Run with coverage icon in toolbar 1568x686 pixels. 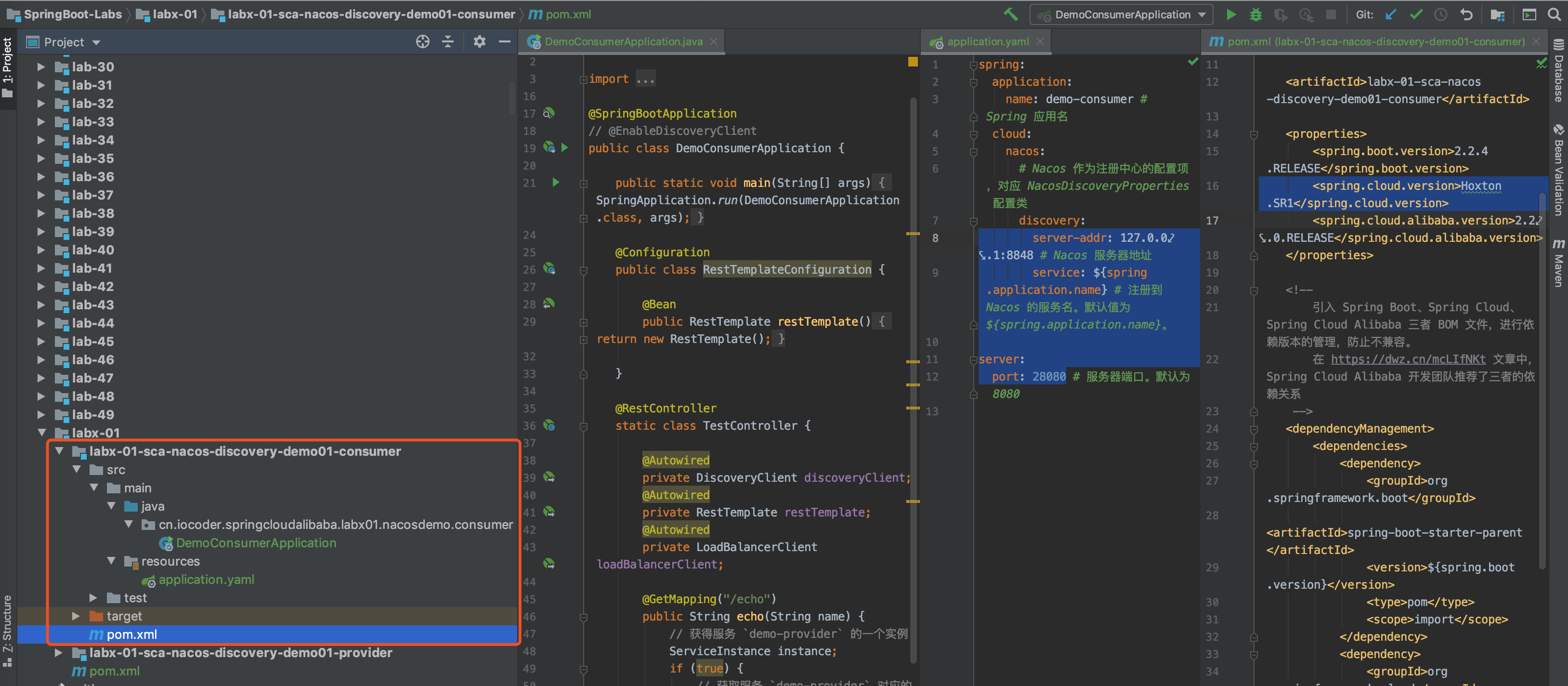(x=1281, y=14)
